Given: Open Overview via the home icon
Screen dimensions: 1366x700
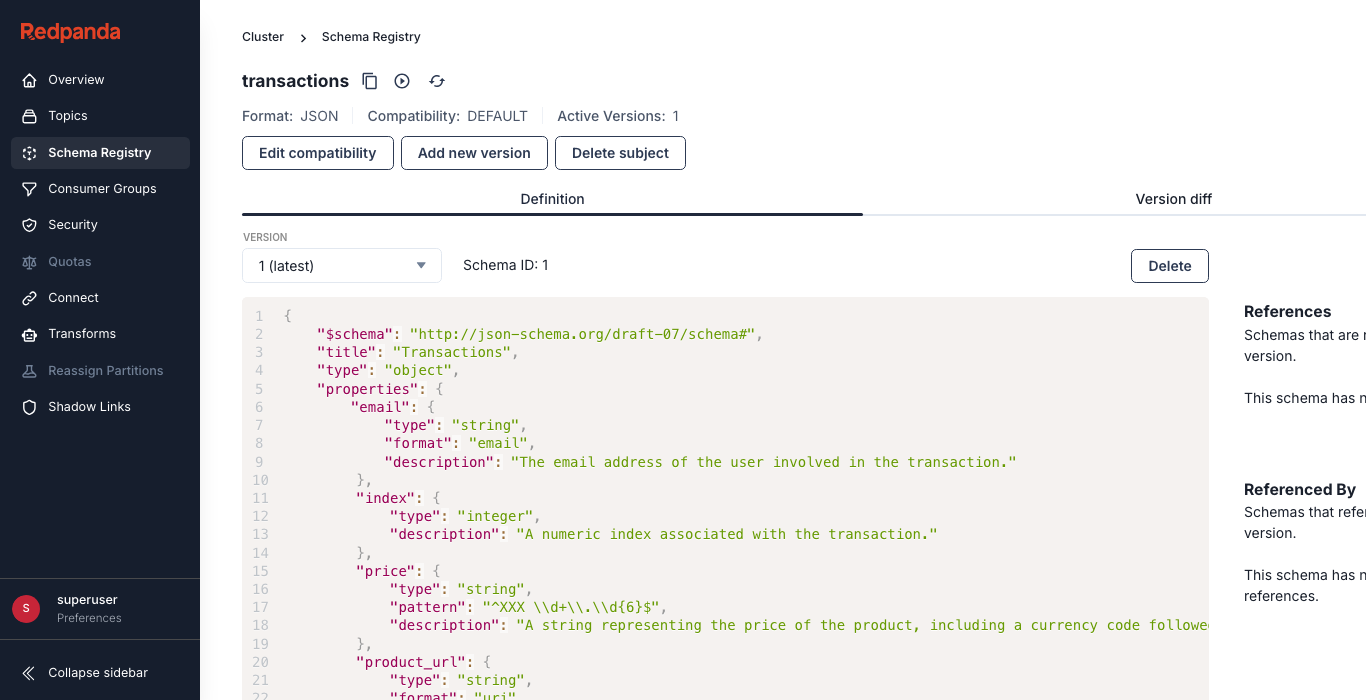Looking at the screenshot, I should tap(30, 80).
